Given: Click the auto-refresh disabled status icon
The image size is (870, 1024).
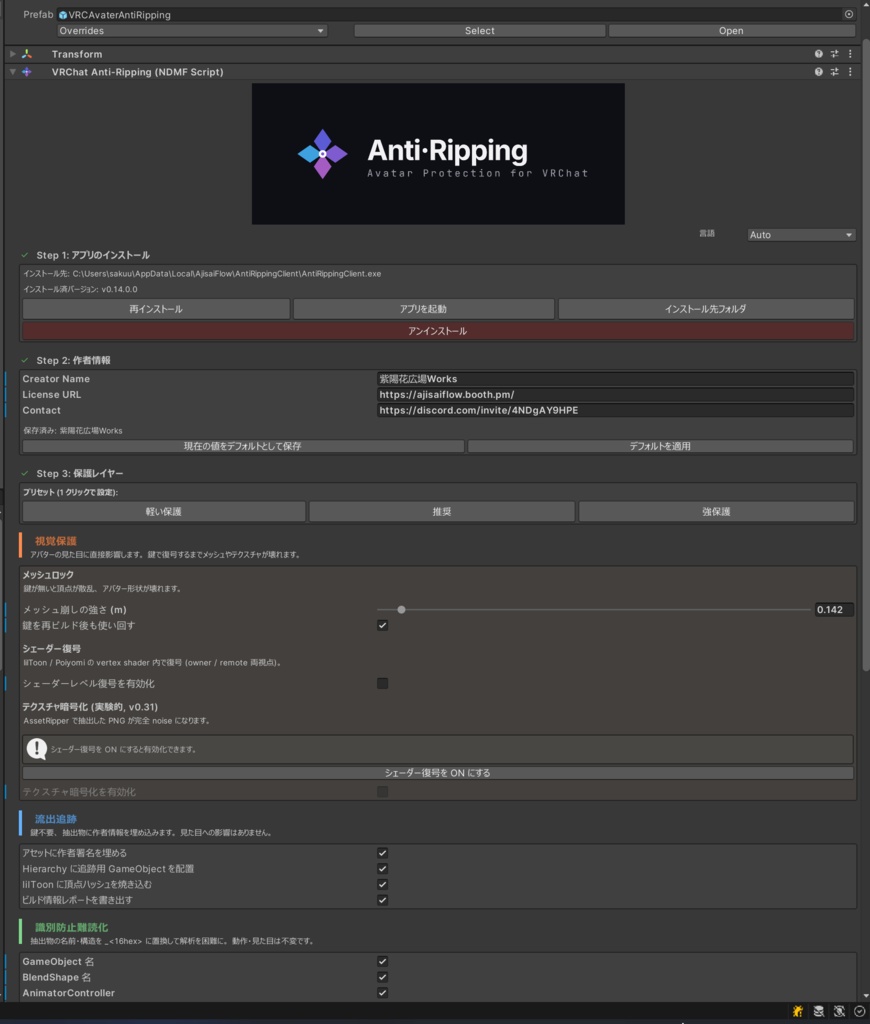Looking at the screenshot, I should pos(839,1011).
